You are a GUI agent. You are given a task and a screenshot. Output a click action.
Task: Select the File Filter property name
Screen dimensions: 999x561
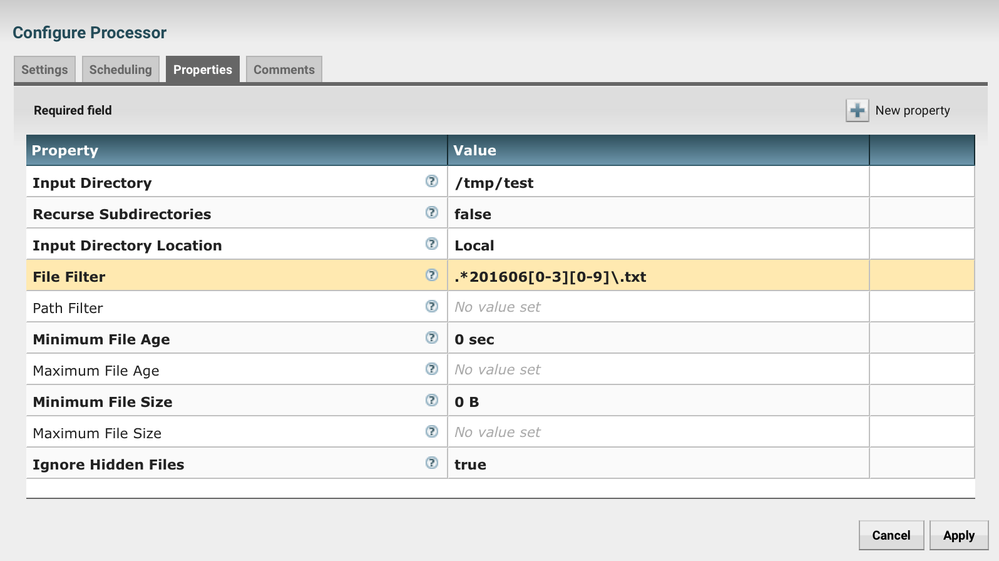[69, 276]
